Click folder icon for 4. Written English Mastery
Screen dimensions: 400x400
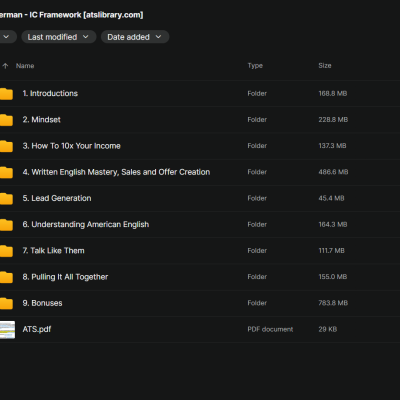(6, 173)
